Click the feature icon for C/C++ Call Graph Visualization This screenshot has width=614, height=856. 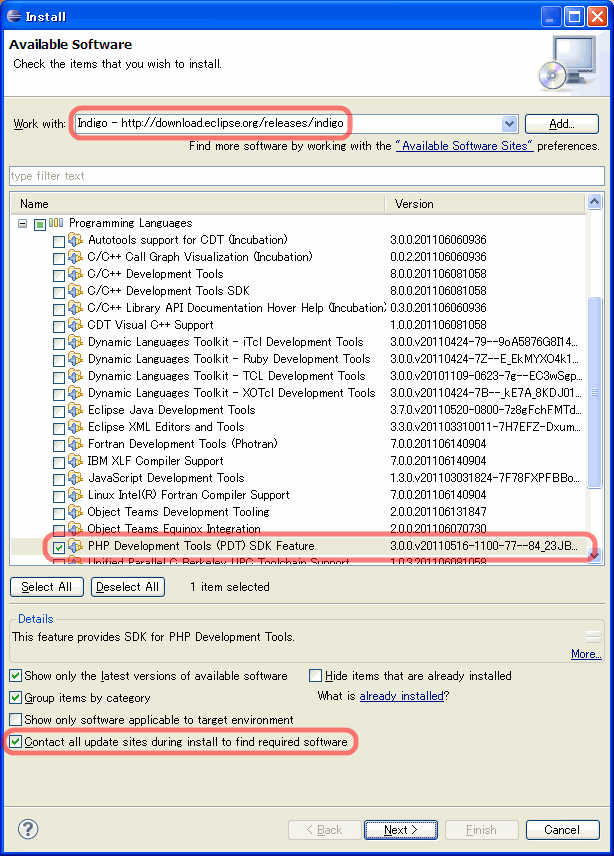pos(75,257)
